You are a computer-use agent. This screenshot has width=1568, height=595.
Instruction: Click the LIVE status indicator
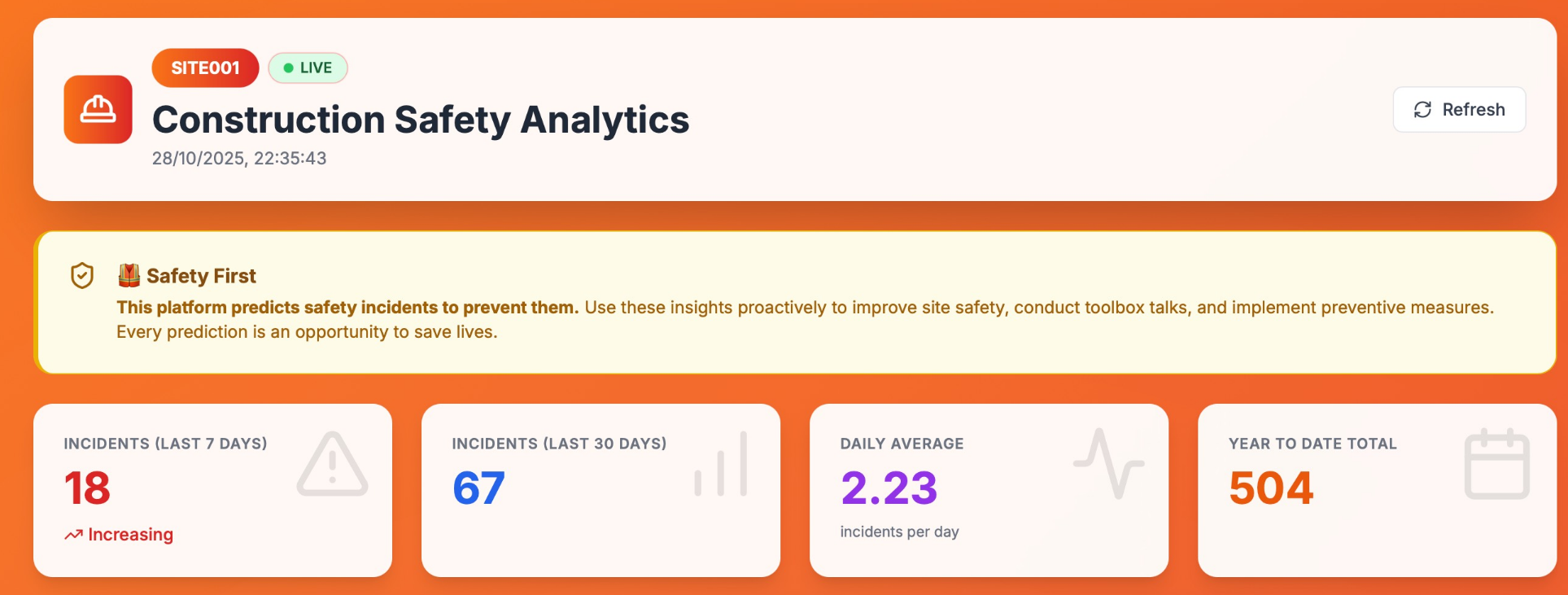coord(308,68)
